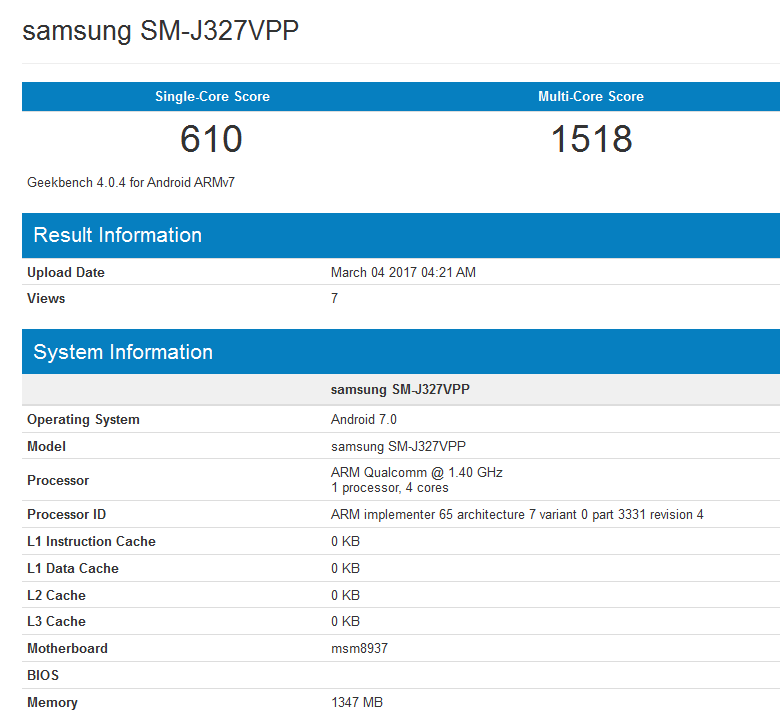
Task: Select the L3 Cache 0 KB value
Action: coord(345,621)
